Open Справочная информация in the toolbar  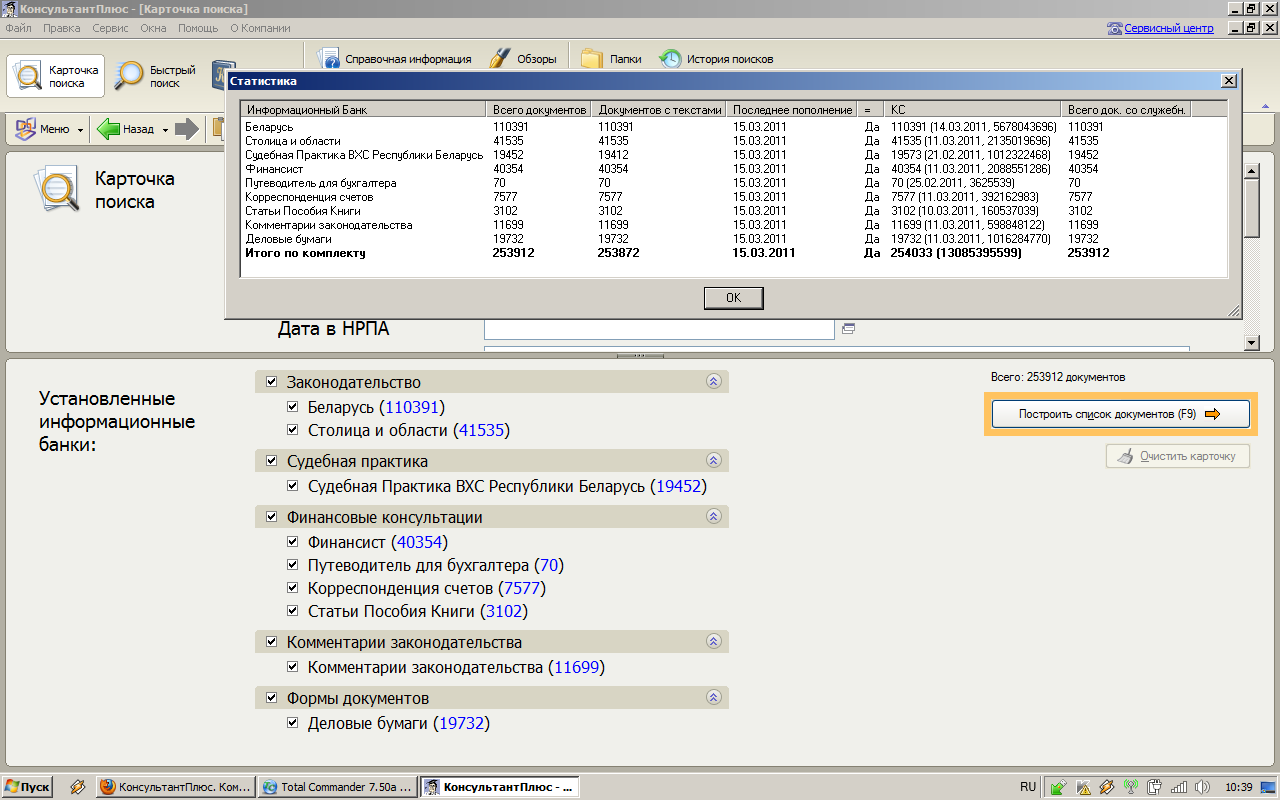394,59
